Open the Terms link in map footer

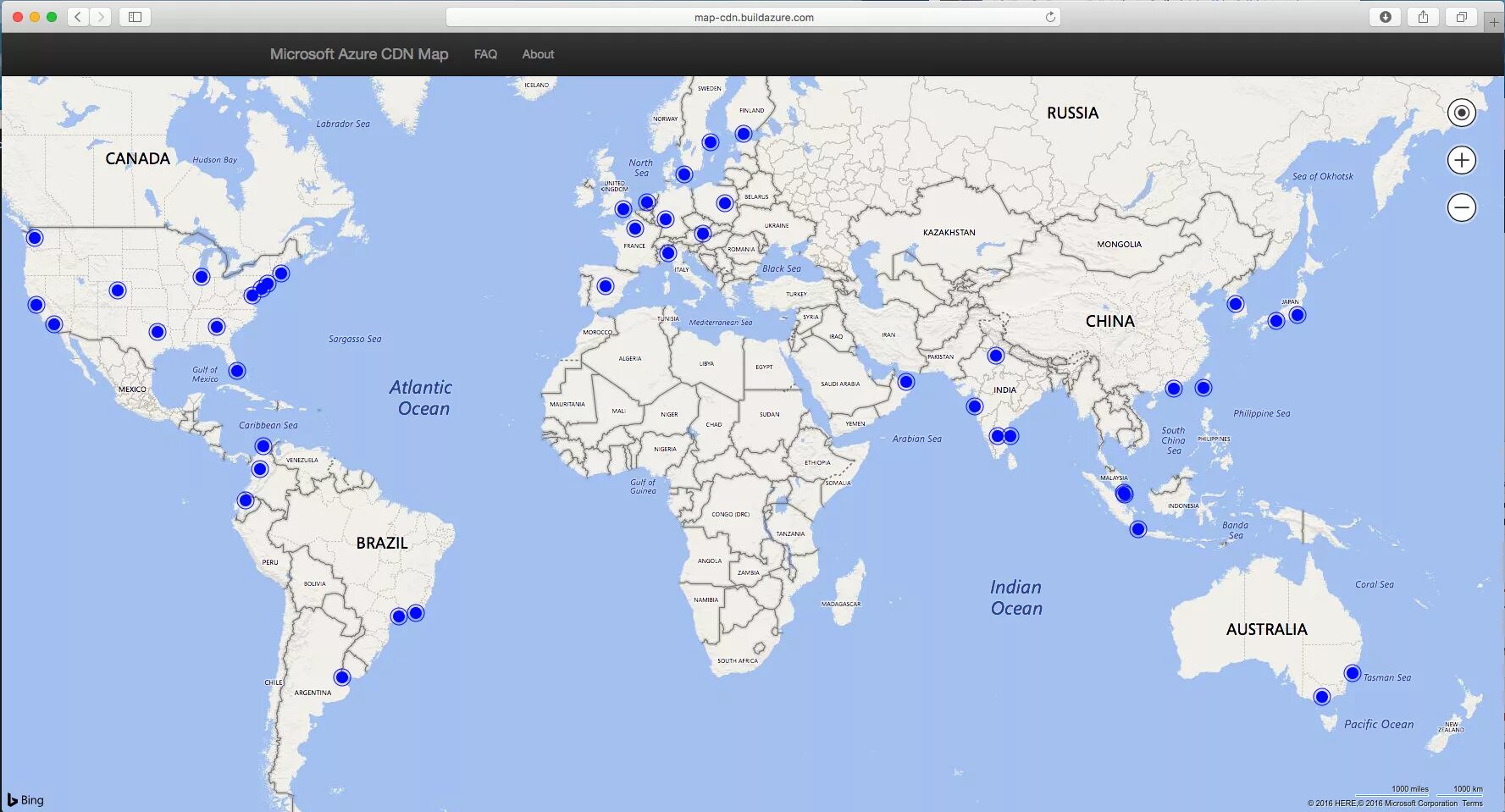[x=1473, y=804]
